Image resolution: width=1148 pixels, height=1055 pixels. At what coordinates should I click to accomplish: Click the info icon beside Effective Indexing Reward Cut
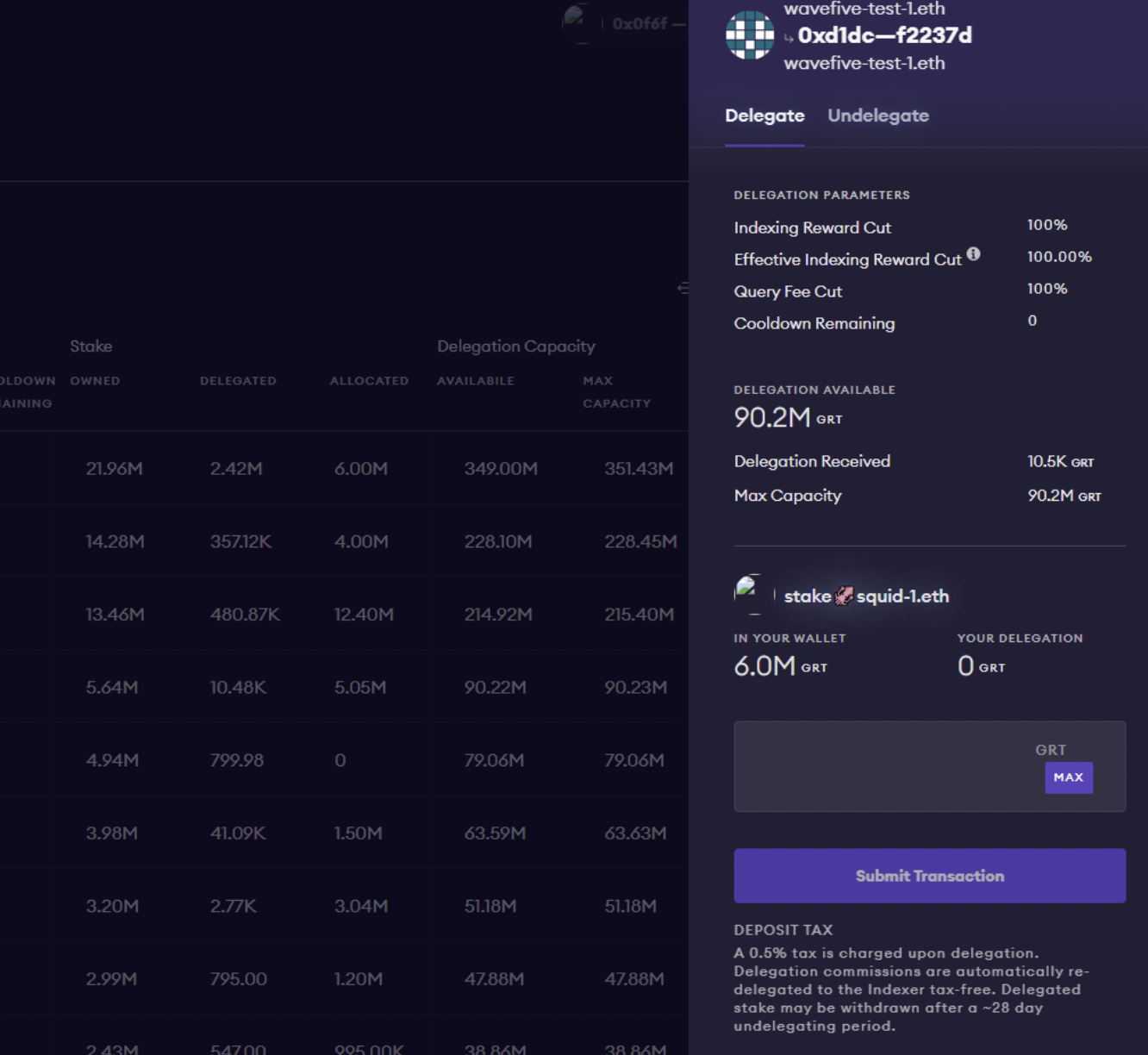coord(973,254)
